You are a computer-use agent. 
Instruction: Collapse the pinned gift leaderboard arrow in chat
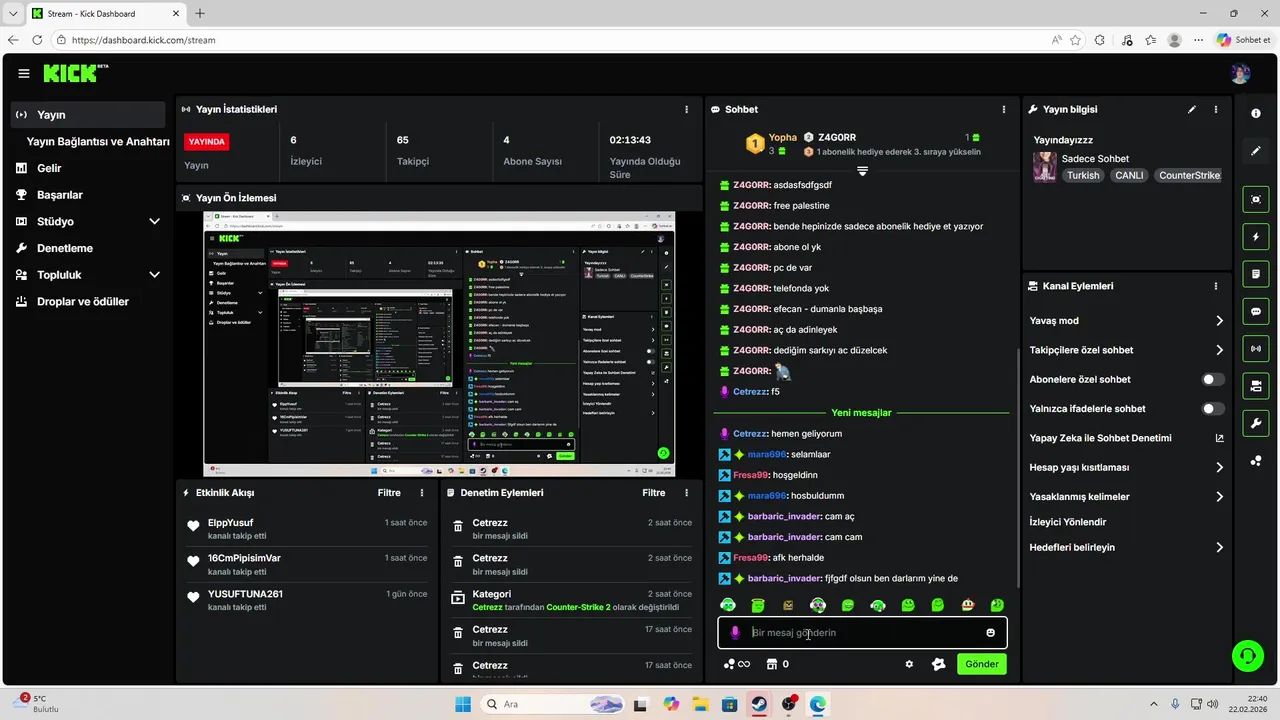point(862,171)
